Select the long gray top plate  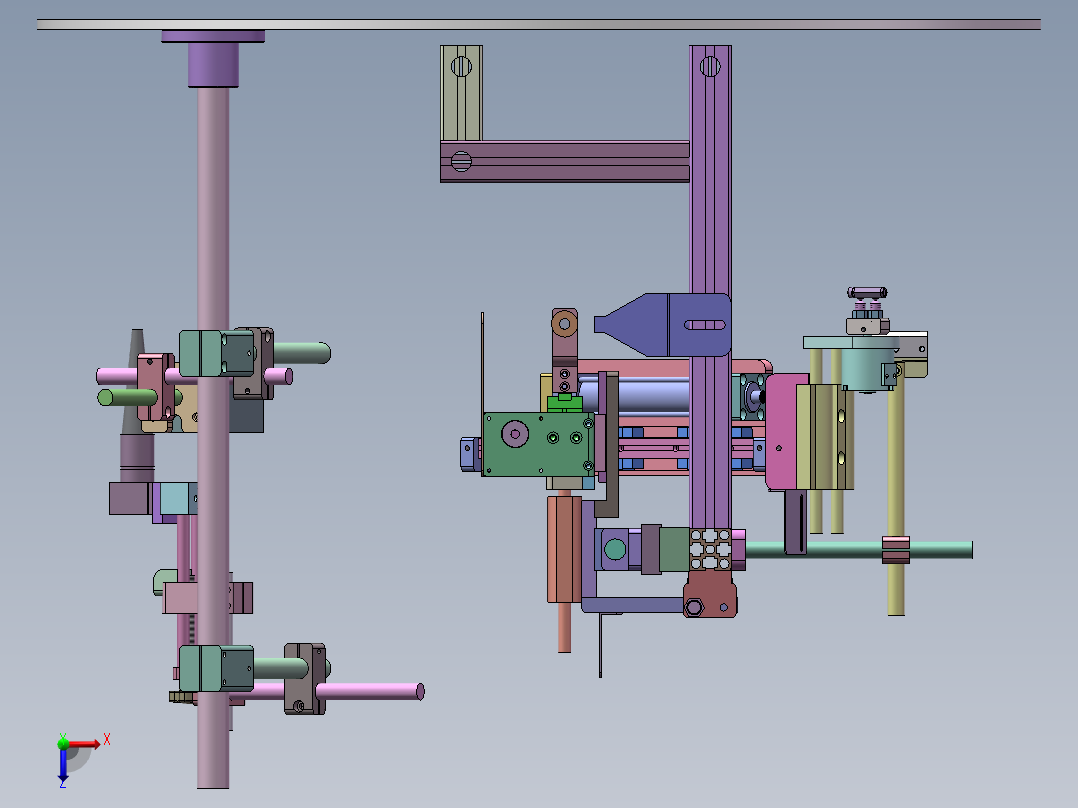point(538,25)
